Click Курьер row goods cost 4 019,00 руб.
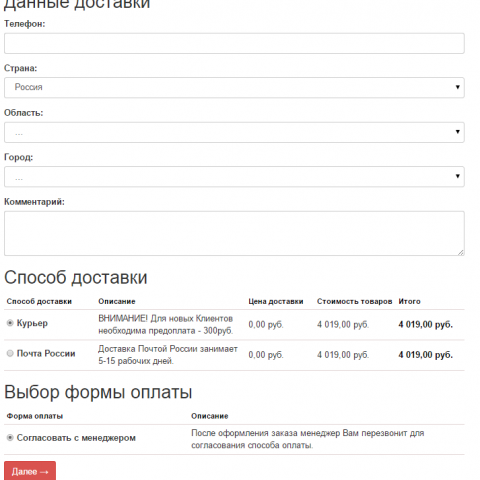The image size is (480, 480). (x=343, y=324)
